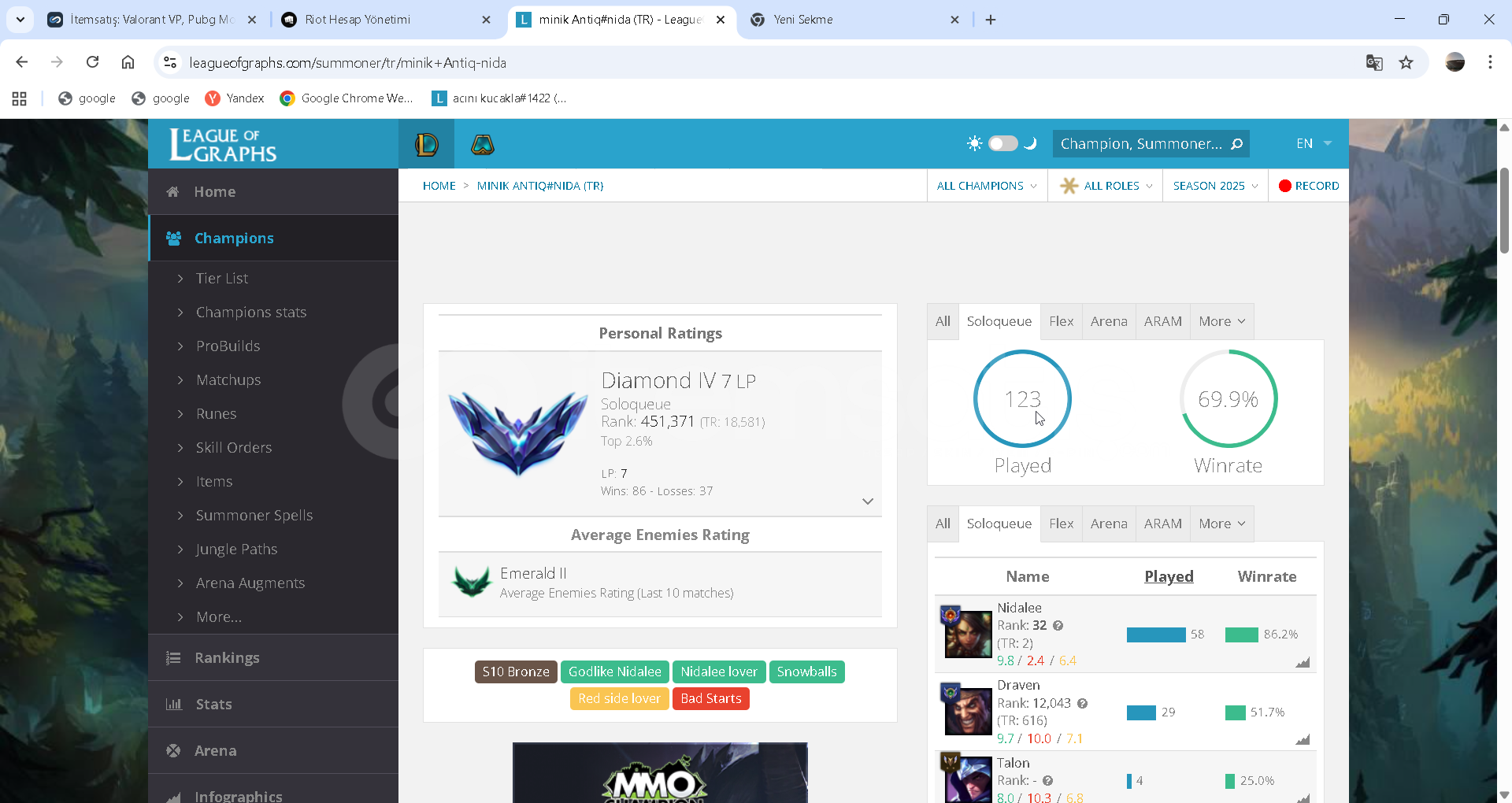This screenshot has width=1512, height=803.
Task: Open Talon champion portrait
Action: point(968,779)
